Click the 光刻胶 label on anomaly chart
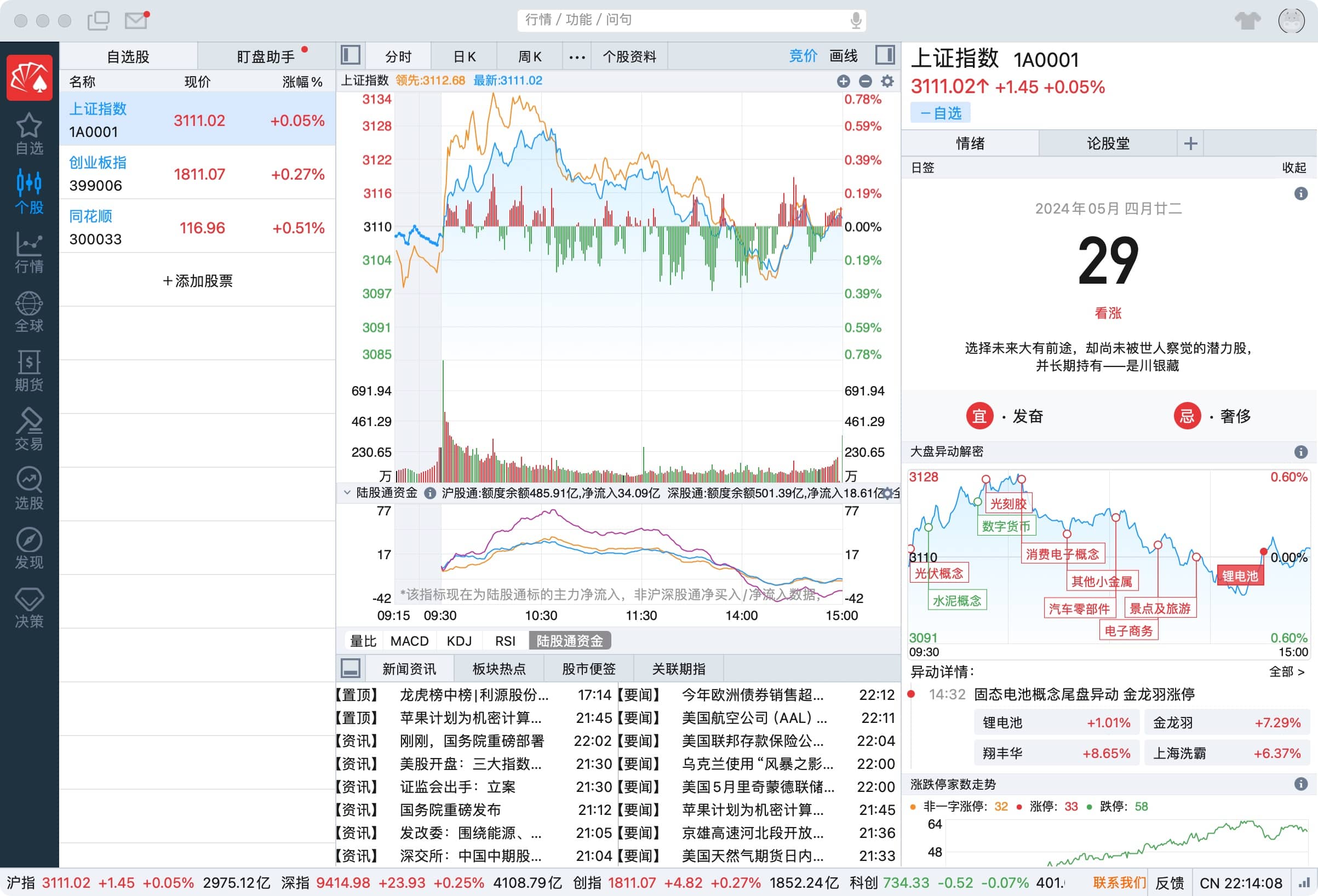 tap(1009, 503)
